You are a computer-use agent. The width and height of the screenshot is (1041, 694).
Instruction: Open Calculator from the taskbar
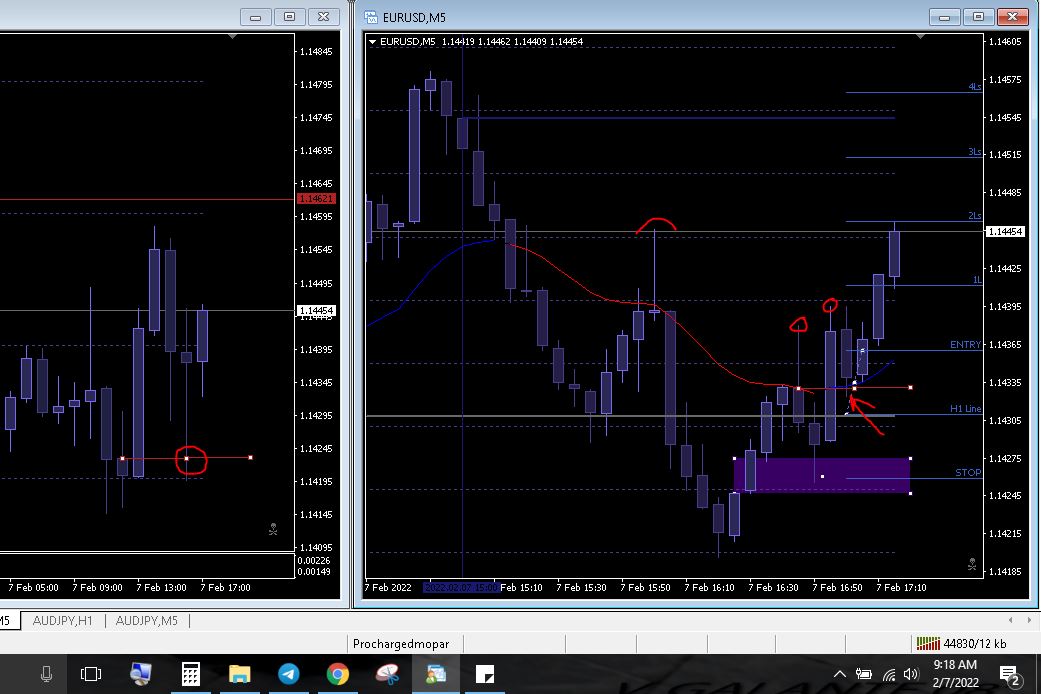[x=191, y=674]
